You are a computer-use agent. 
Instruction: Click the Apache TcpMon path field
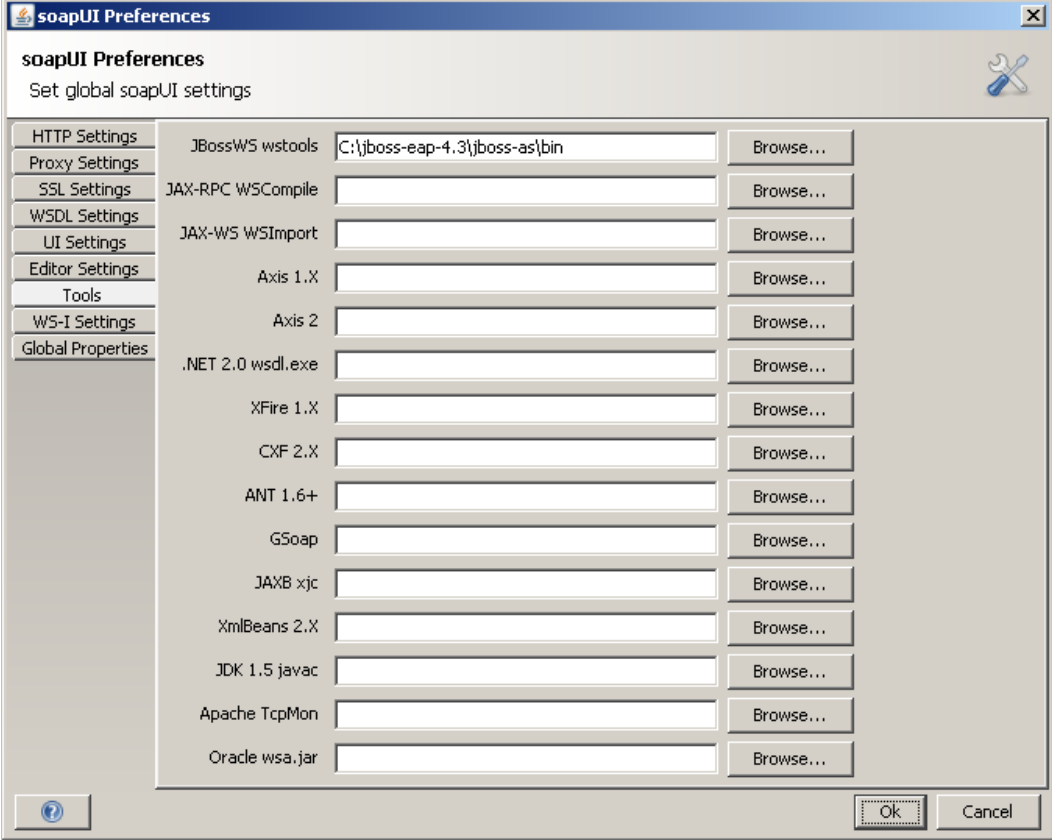pos(526,714)
